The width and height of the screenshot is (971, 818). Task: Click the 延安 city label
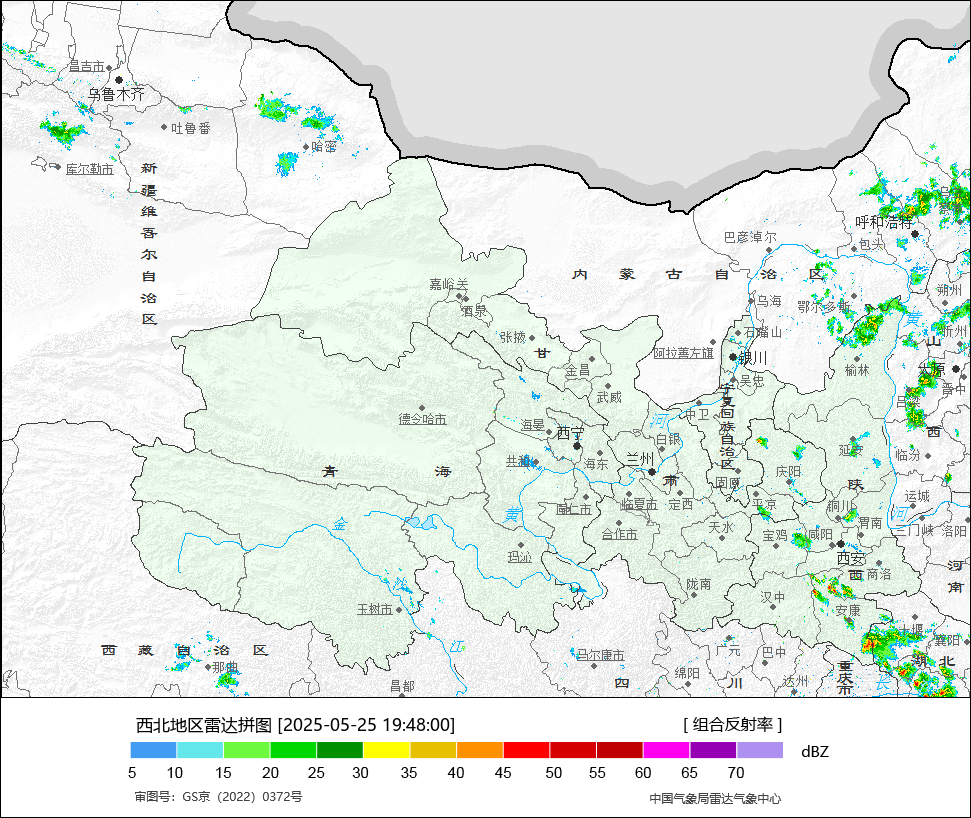click(851, 450)
